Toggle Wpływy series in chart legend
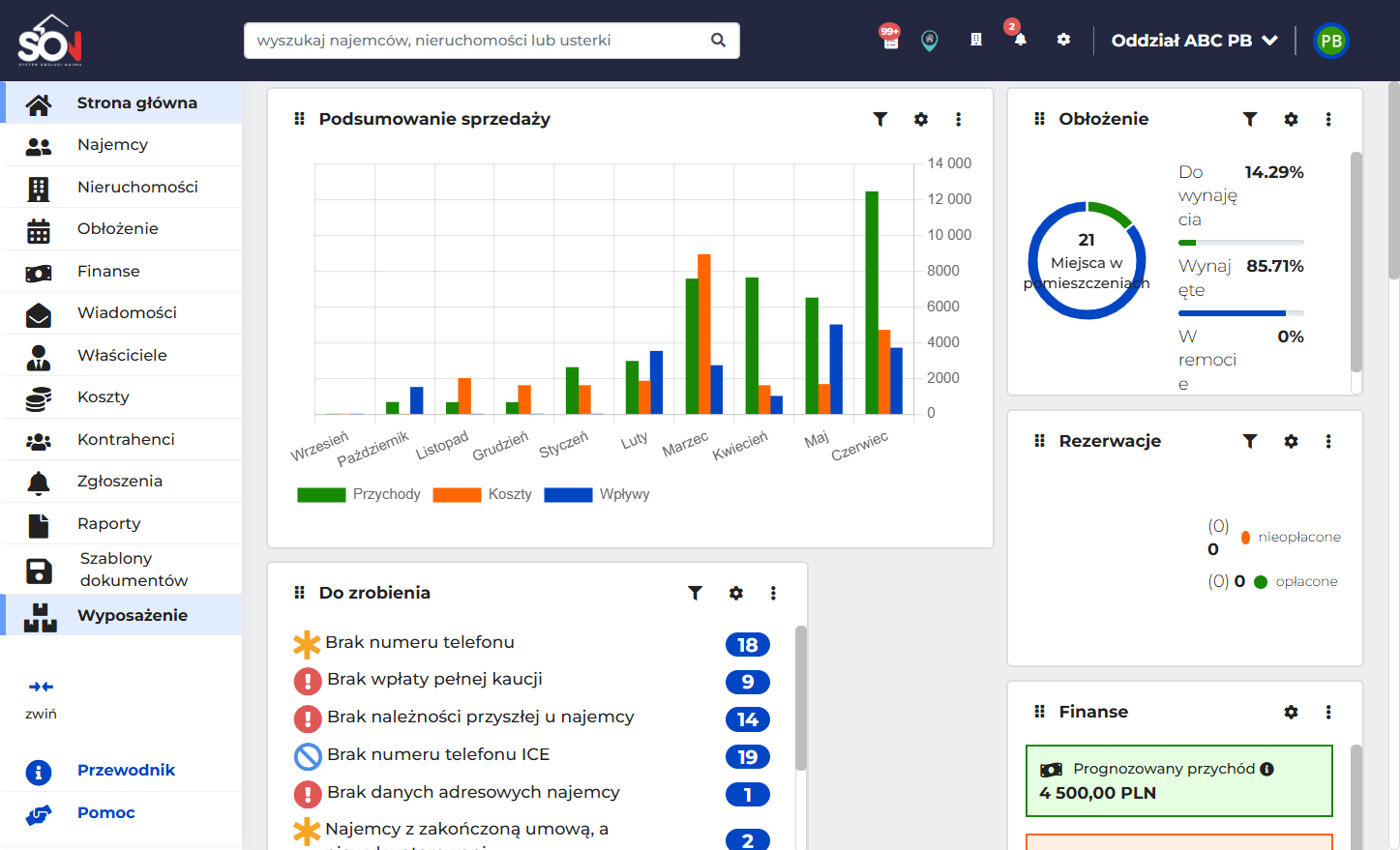 click(597, 494)
